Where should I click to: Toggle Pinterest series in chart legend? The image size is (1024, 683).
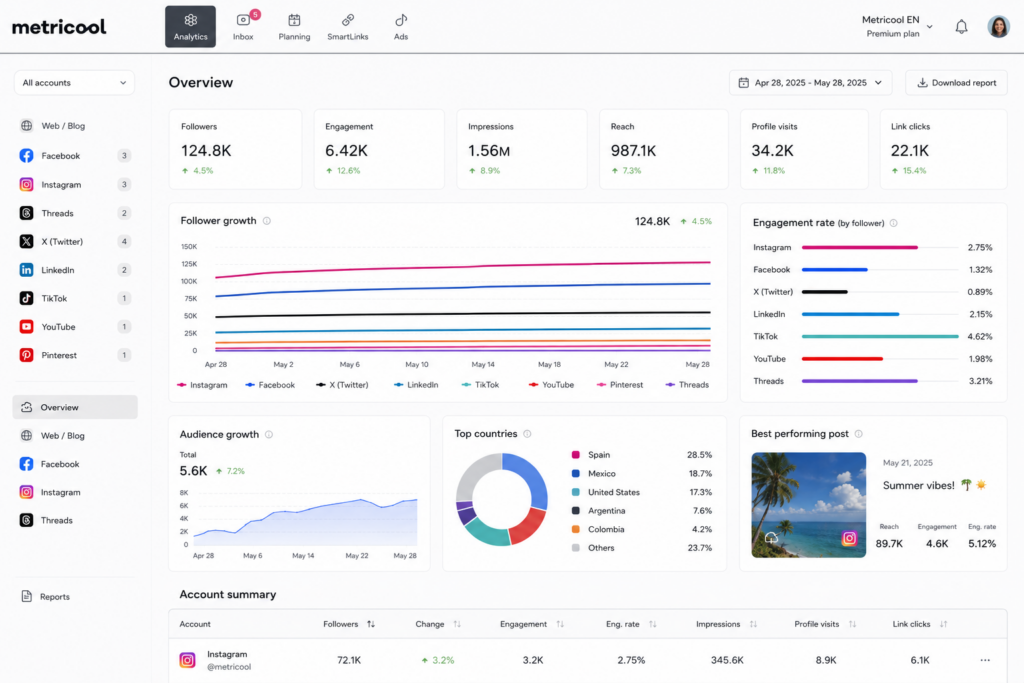tap(620, 385)
